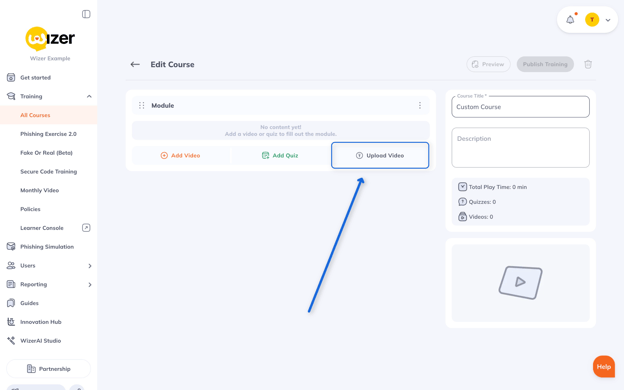The height and width of the screenshot is (390, 624).
Task: Click the Wizer logo
Action: [x=50, y=39]
